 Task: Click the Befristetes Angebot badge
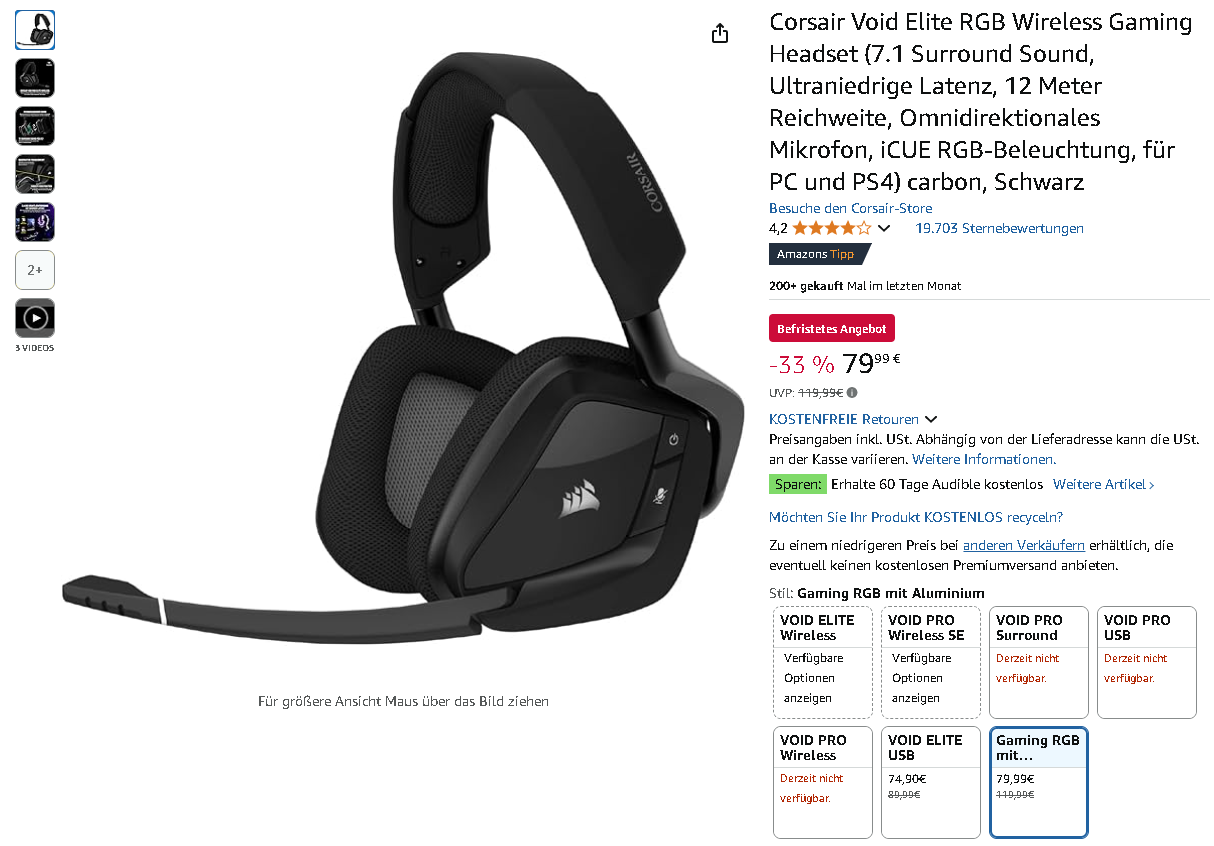tap(832, 328)
